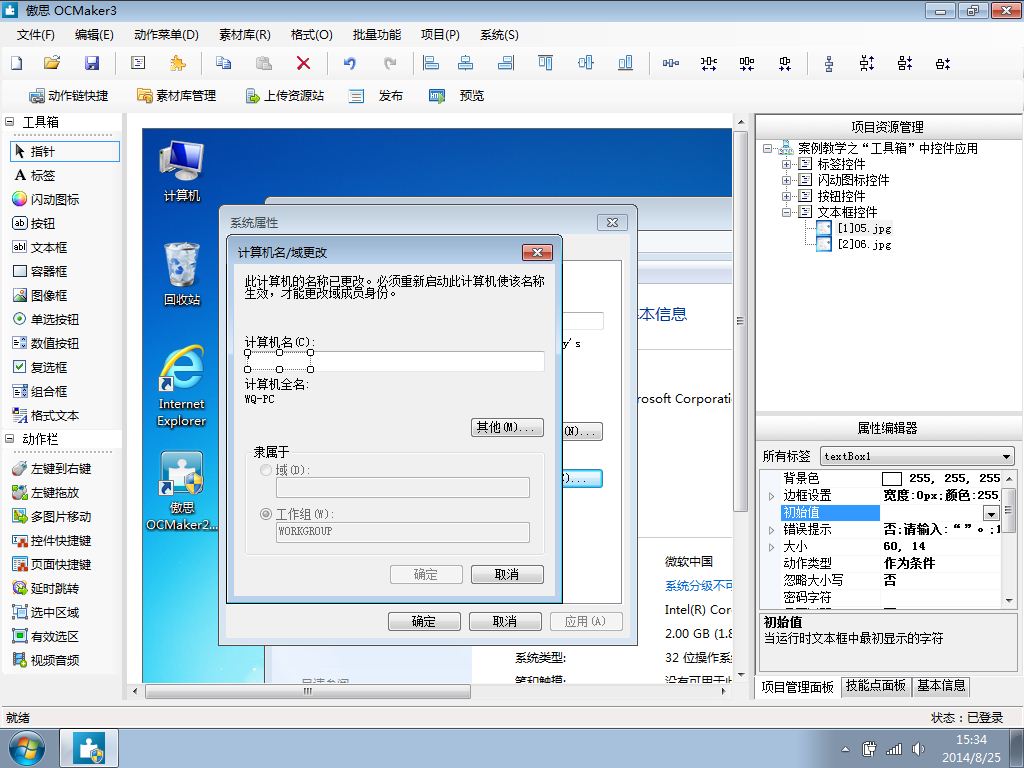Click the 动作链快捷 button

pos(69,96)
